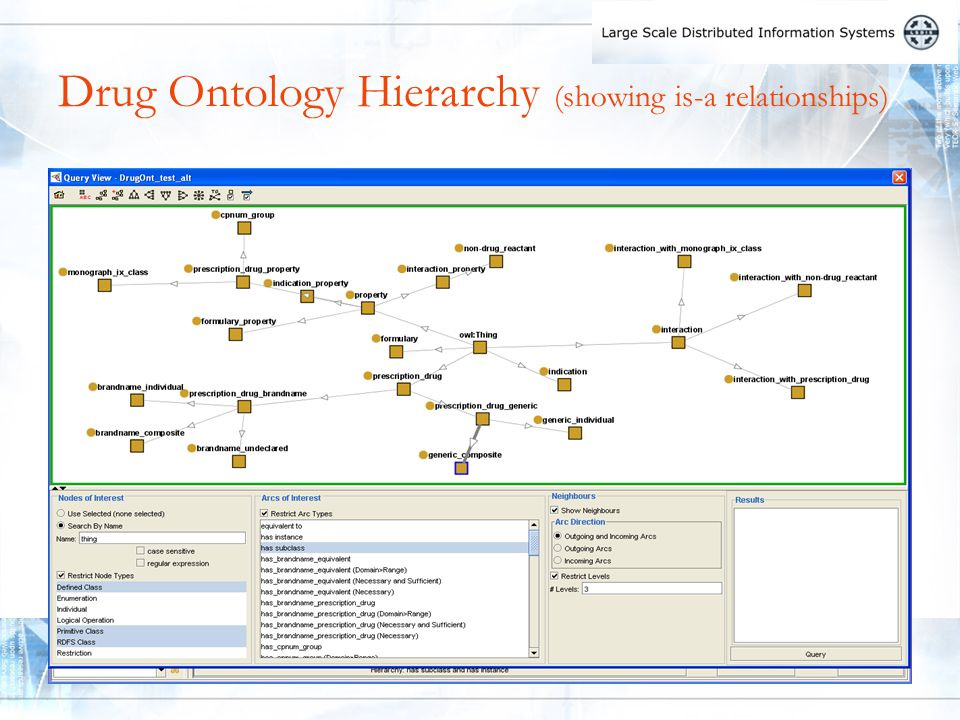Select the upward-pointing tree layout icon

pos(133,195)
